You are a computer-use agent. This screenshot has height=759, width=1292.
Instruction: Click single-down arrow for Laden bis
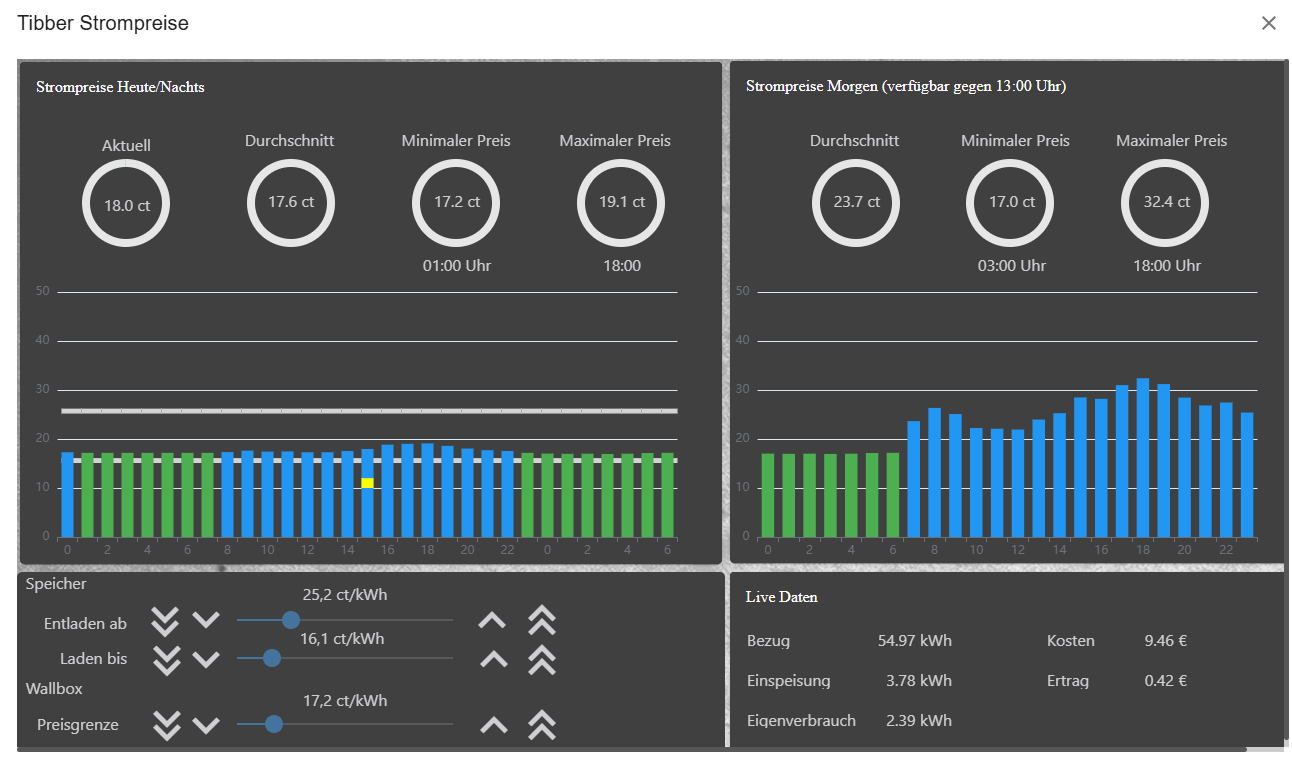206,659
